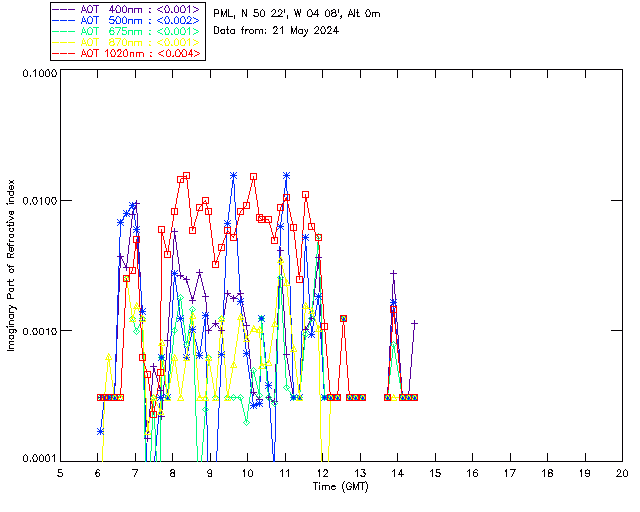Click the x-axis tick label 12
Image resolution: width=640 pixels, height=512 pixels.
[322, 473]
